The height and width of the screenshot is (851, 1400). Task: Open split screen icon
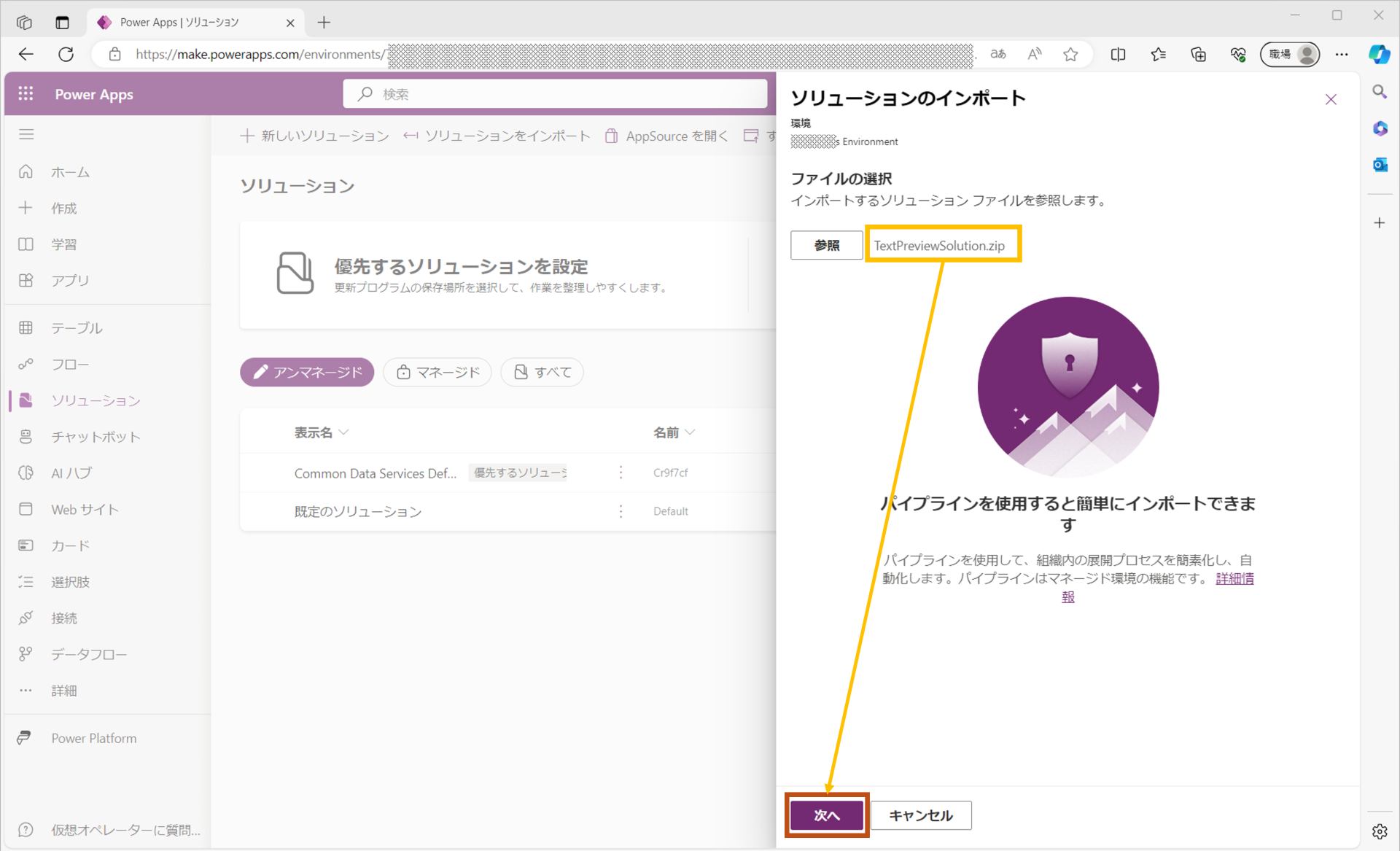[x=1118, y=54]
